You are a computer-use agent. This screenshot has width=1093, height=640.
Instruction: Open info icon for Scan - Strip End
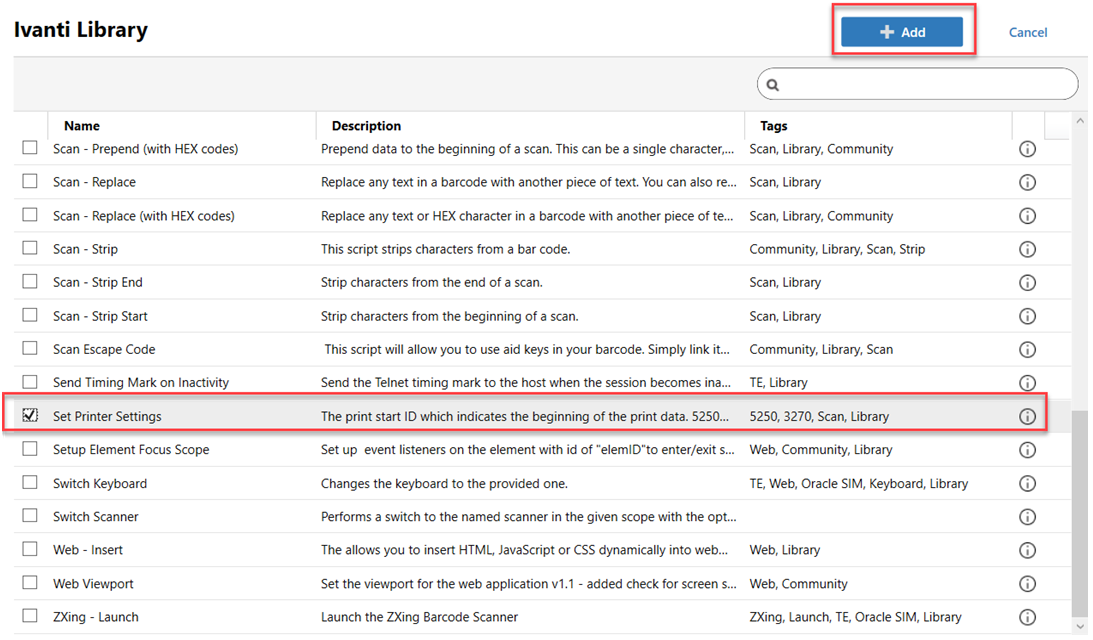coord(1027,283)
